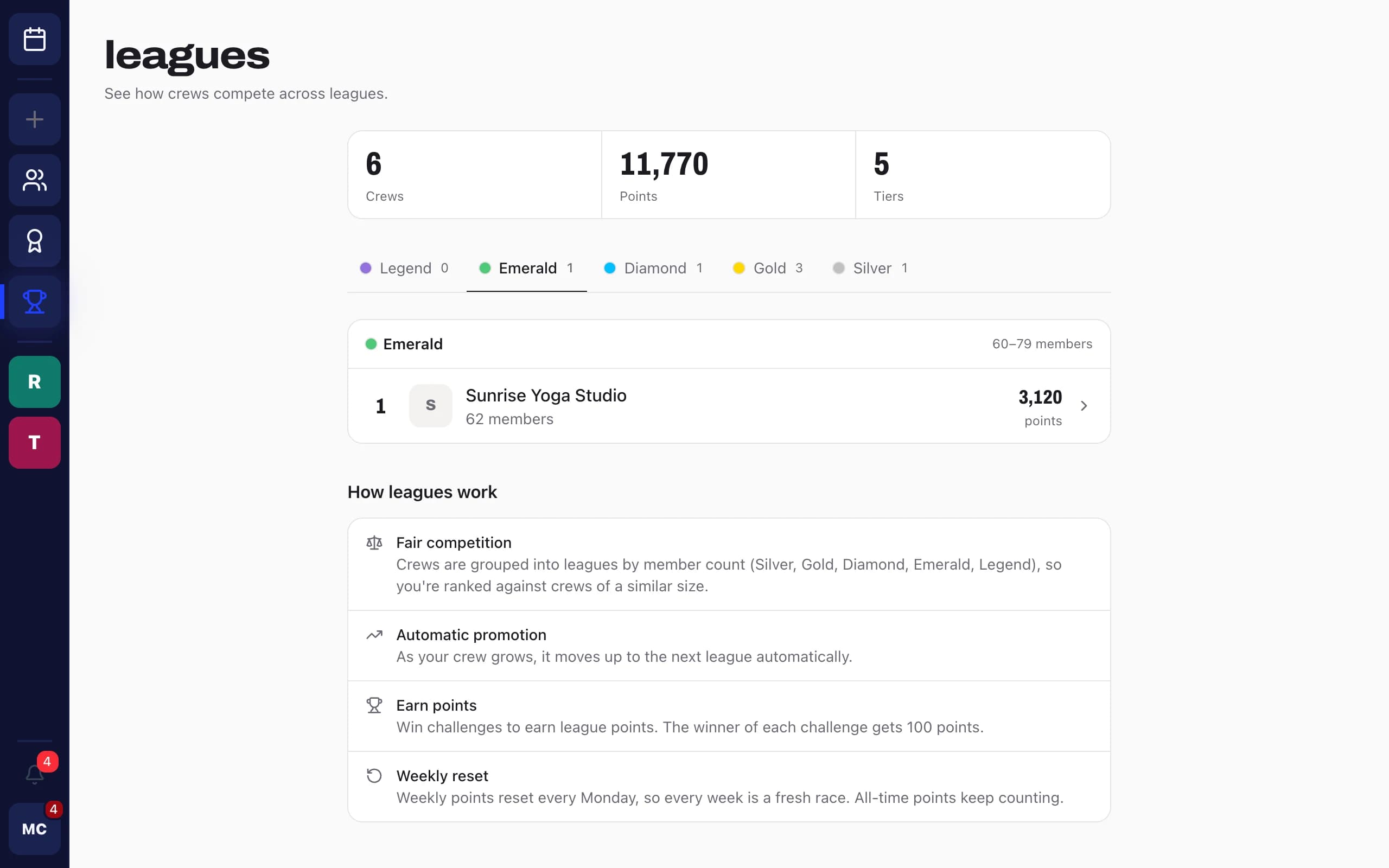Image resolution: width=1389 pixels, height=868 pixels.
Task: Select the trophy leagues icon
Action: pyautogui.click(x=34, y=302)
